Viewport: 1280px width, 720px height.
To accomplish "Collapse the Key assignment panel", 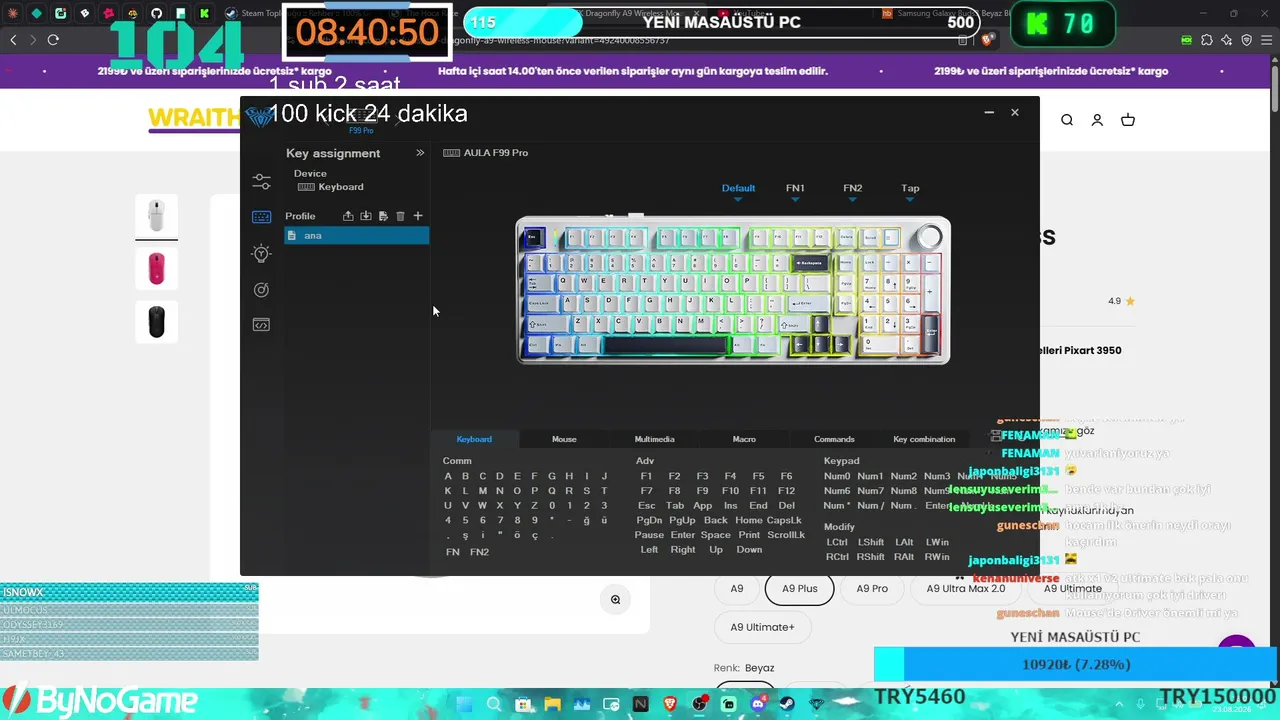I will click(x=420, y=153).
